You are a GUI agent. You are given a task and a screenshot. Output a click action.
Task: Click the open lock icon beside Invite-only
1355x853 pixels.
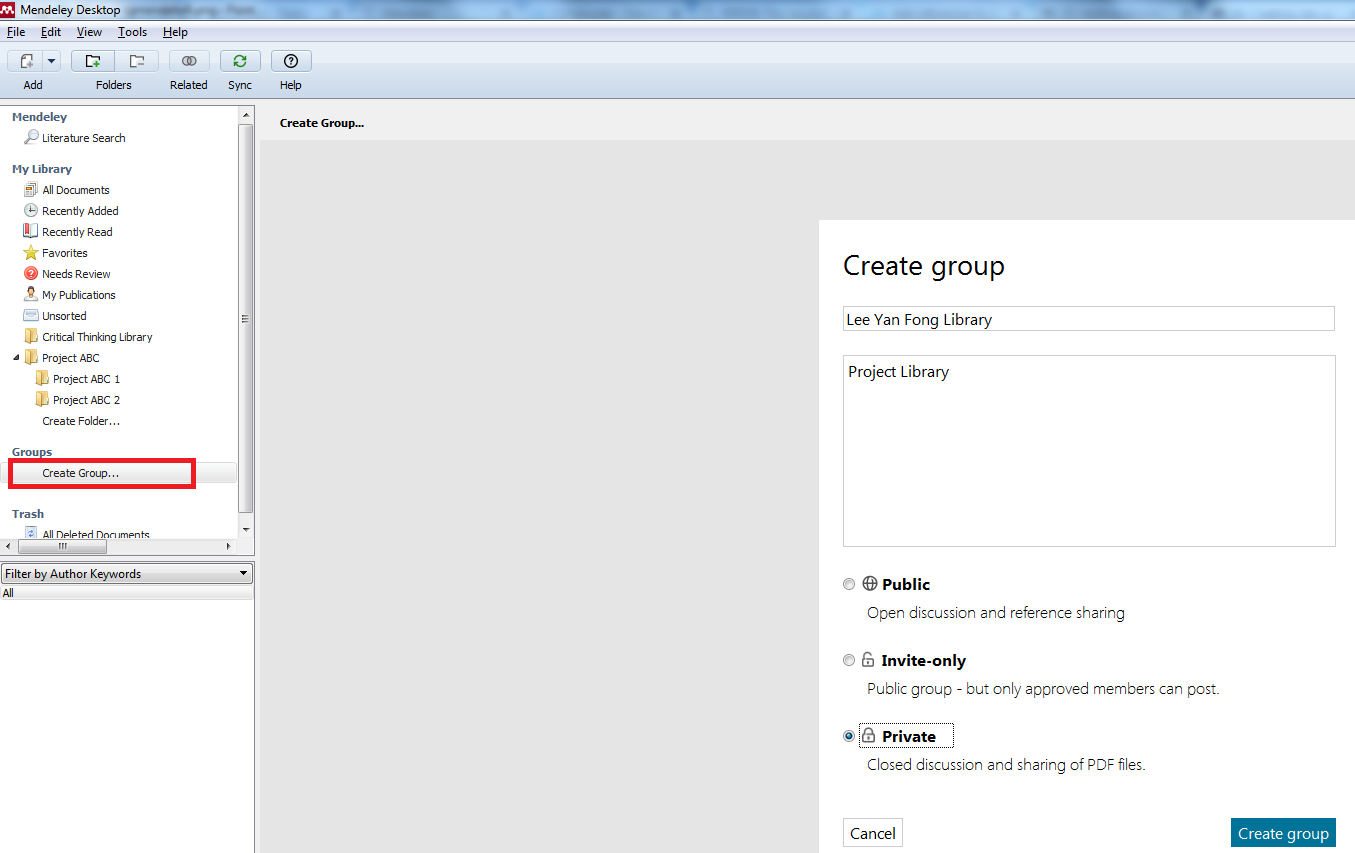click(868, 660)
